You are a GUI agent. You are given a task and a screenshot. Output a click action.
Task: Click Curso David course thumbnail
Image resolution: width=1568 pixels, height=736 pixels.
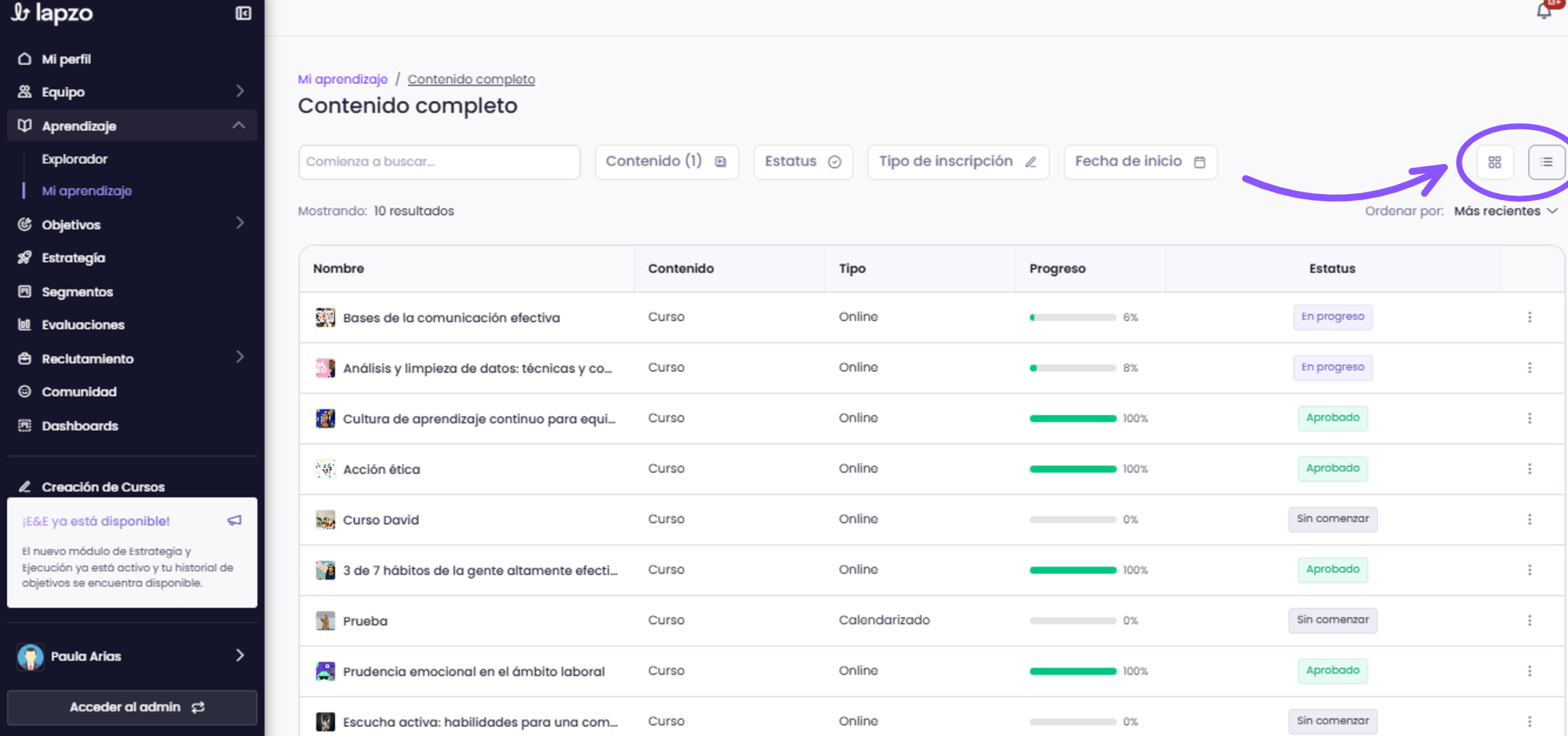pyautogui.click(x=325, y=520)
